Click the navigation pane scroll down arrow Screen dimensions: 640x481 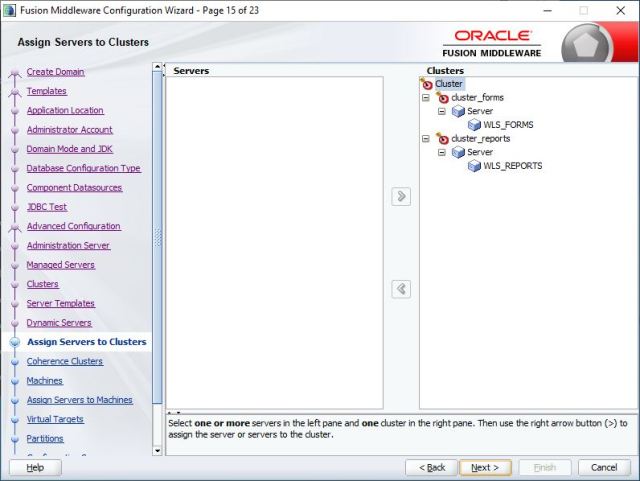point(158,451)
